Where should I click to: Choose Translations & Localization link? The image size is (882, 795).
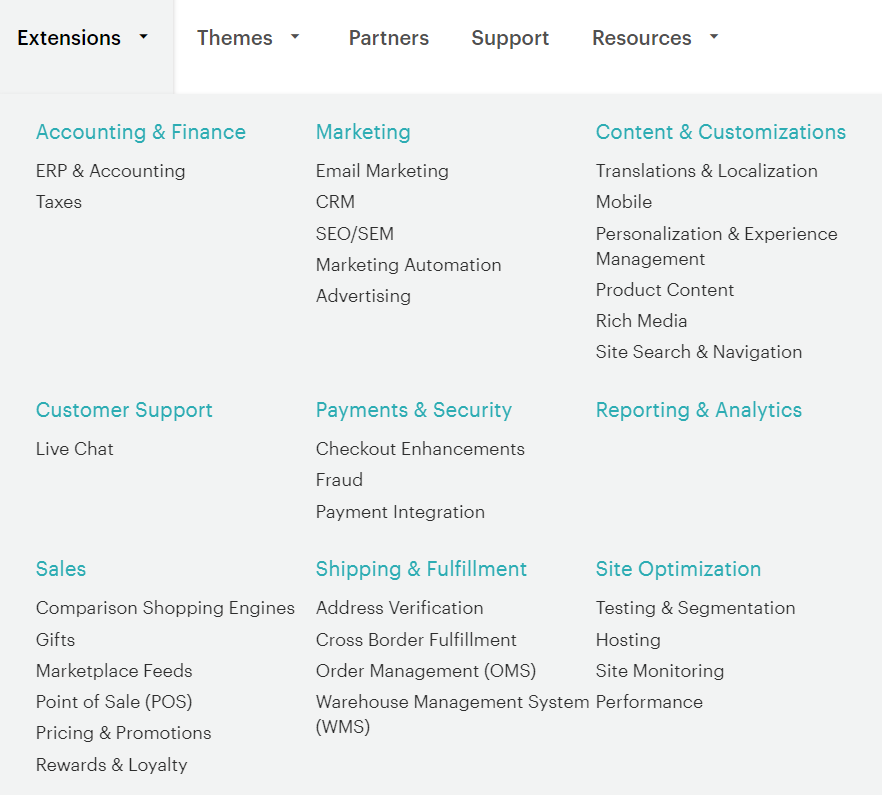point(706,170)
